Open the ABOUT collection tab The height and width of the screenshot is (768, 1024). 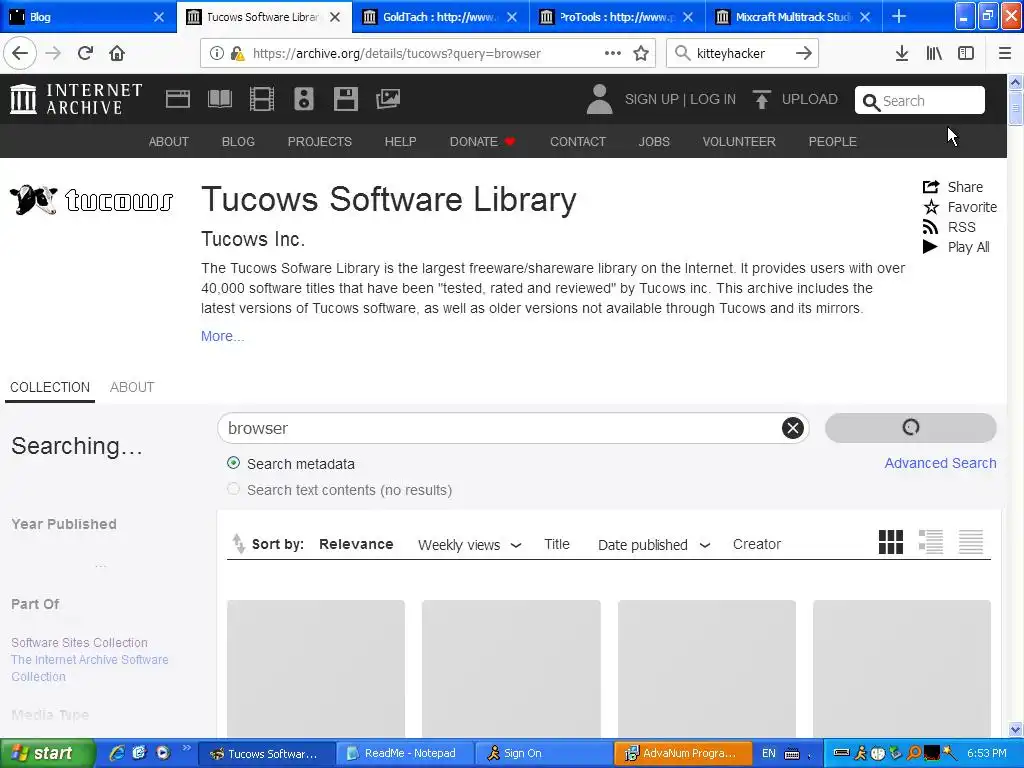tap(132, 387)
